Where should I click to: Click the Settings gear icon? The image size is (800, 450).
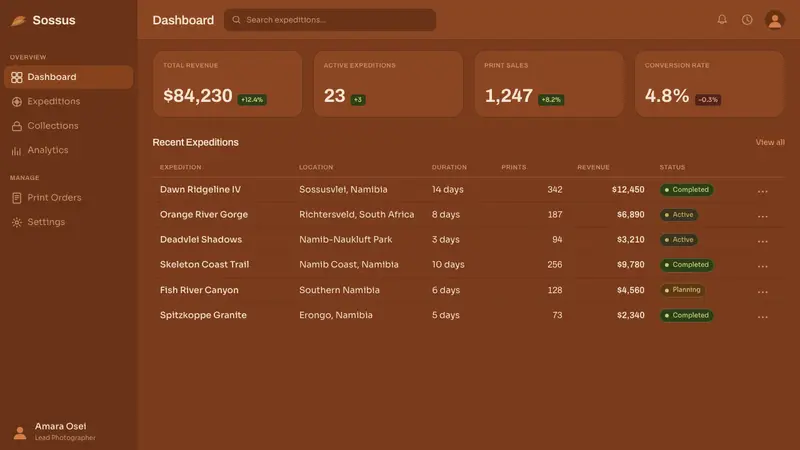coord(17,222)
